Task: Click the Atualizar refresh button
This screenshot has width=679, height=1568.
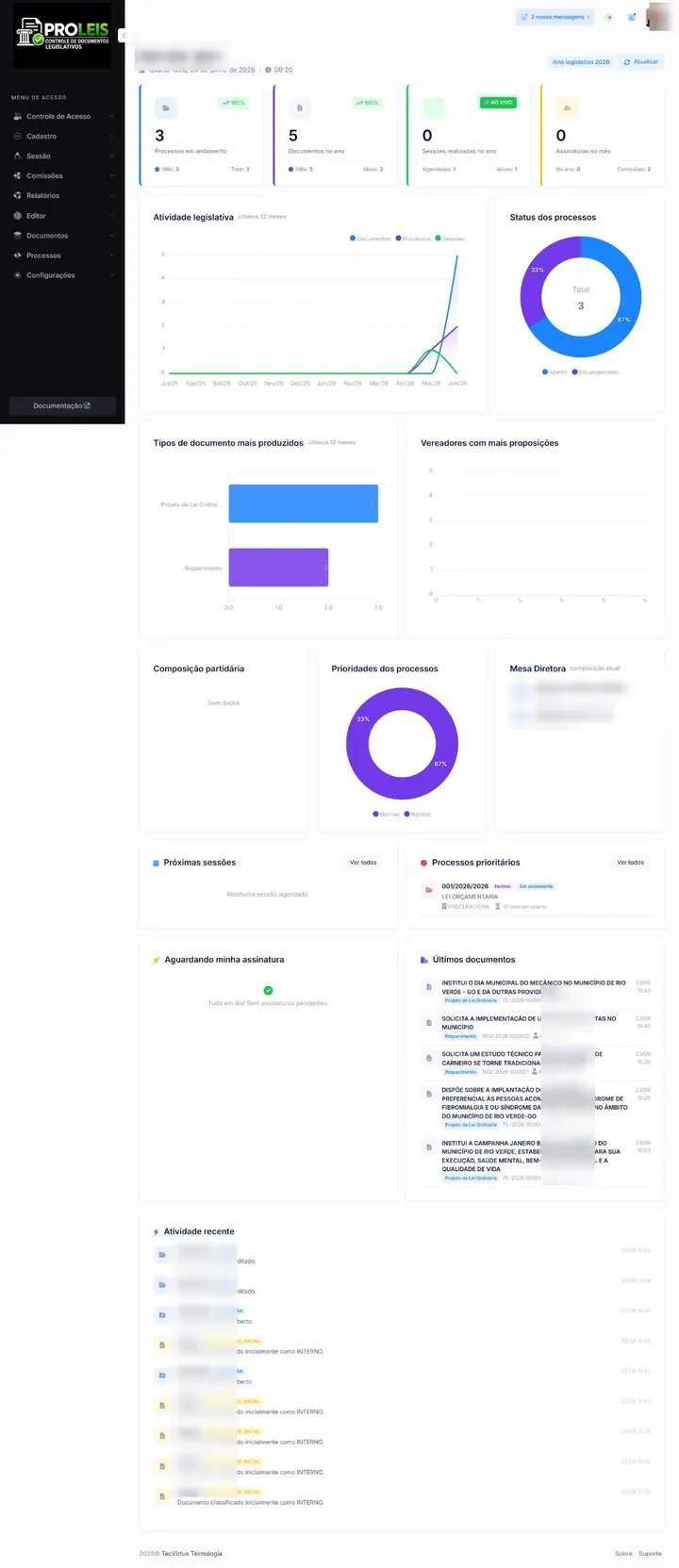Action: 641,62
